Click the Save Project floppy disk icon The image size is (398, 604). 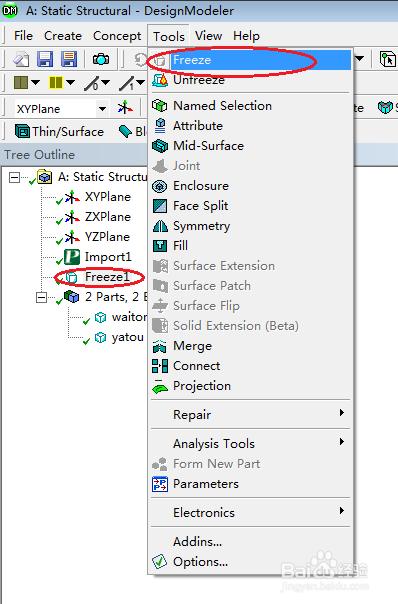[45, 59]
